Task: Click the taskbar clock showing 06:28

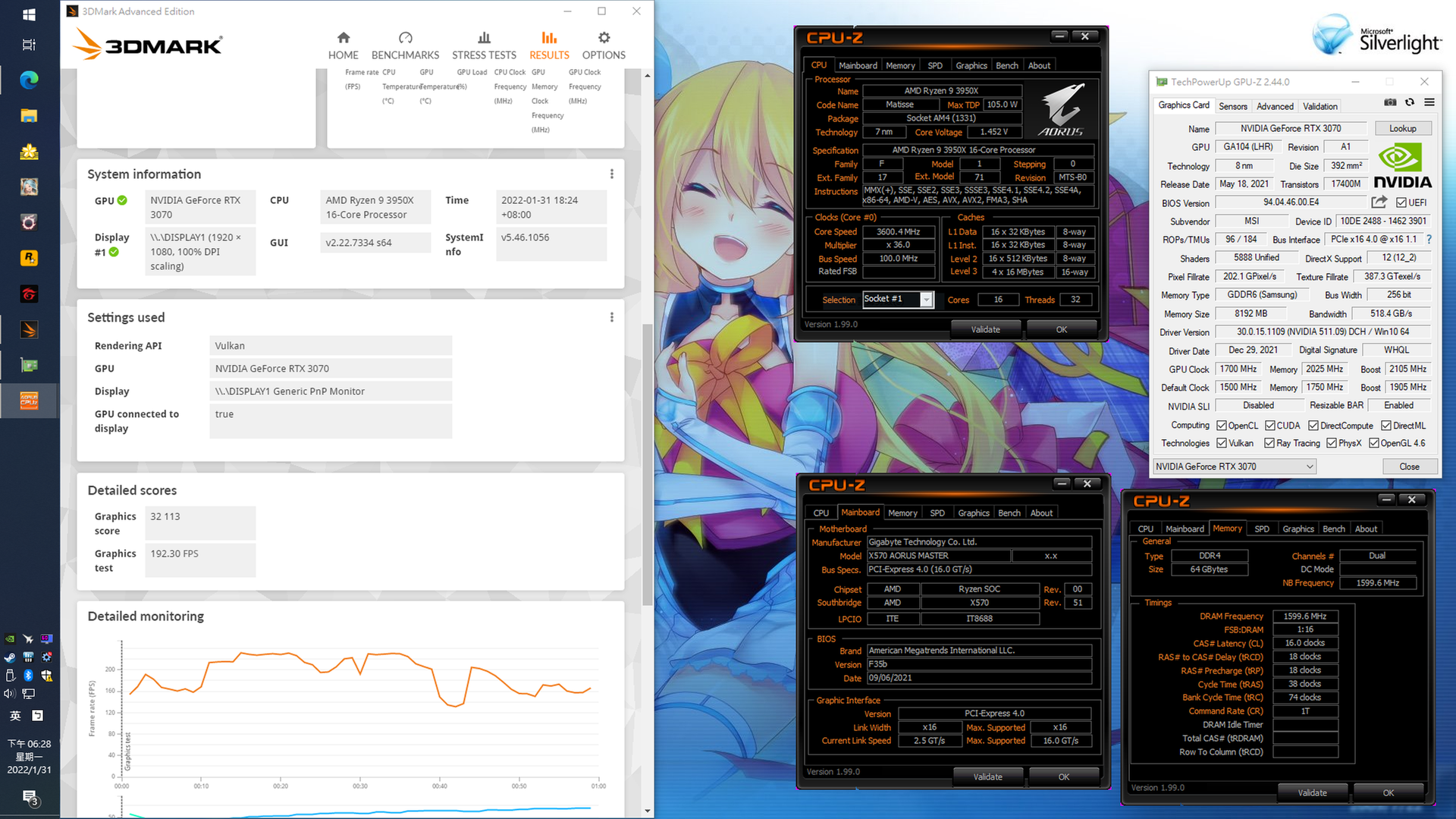Action: pyautogui.click(x=29, y=757)
